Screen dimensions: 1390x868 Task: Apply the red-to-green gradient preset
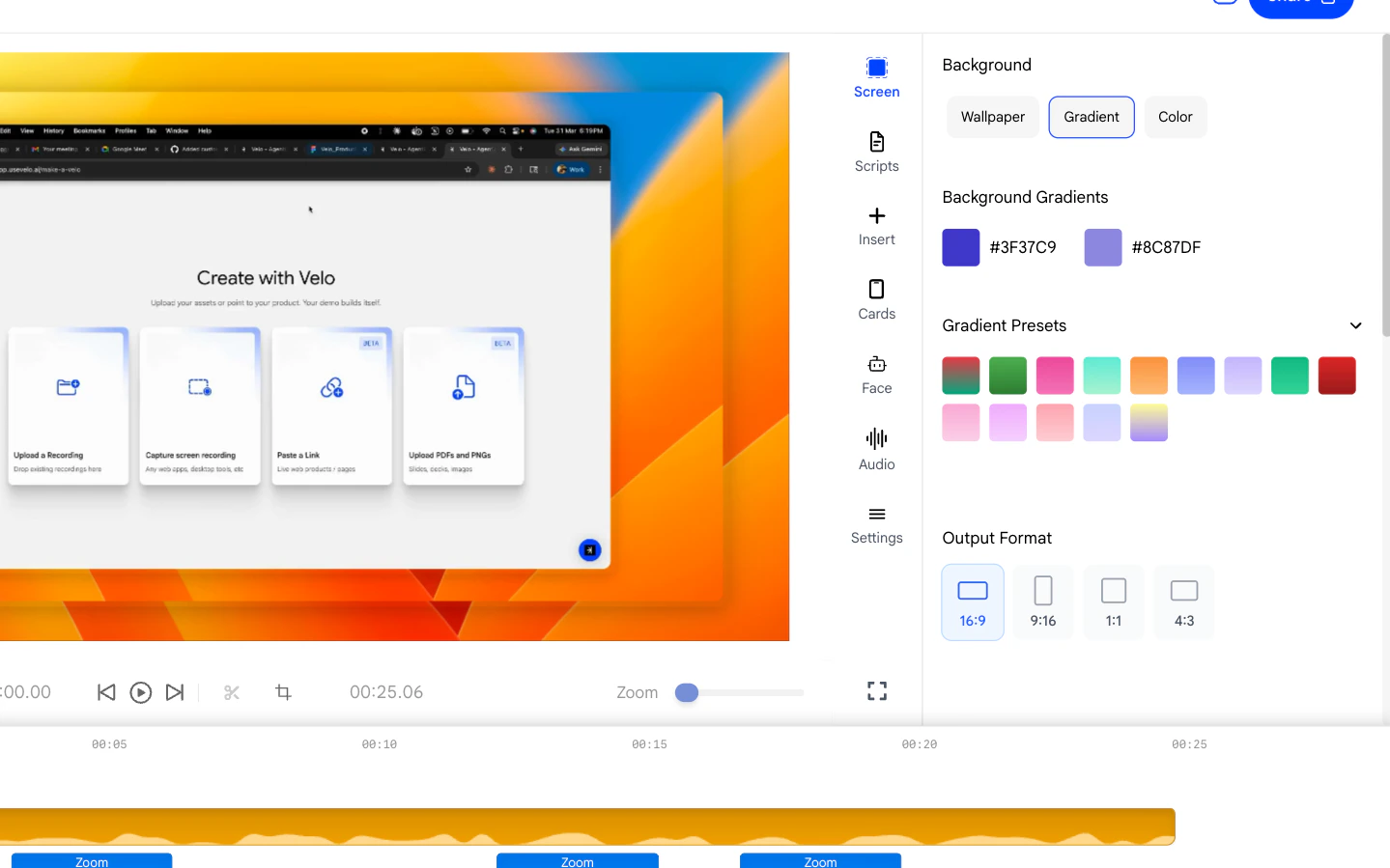point(961,376)
